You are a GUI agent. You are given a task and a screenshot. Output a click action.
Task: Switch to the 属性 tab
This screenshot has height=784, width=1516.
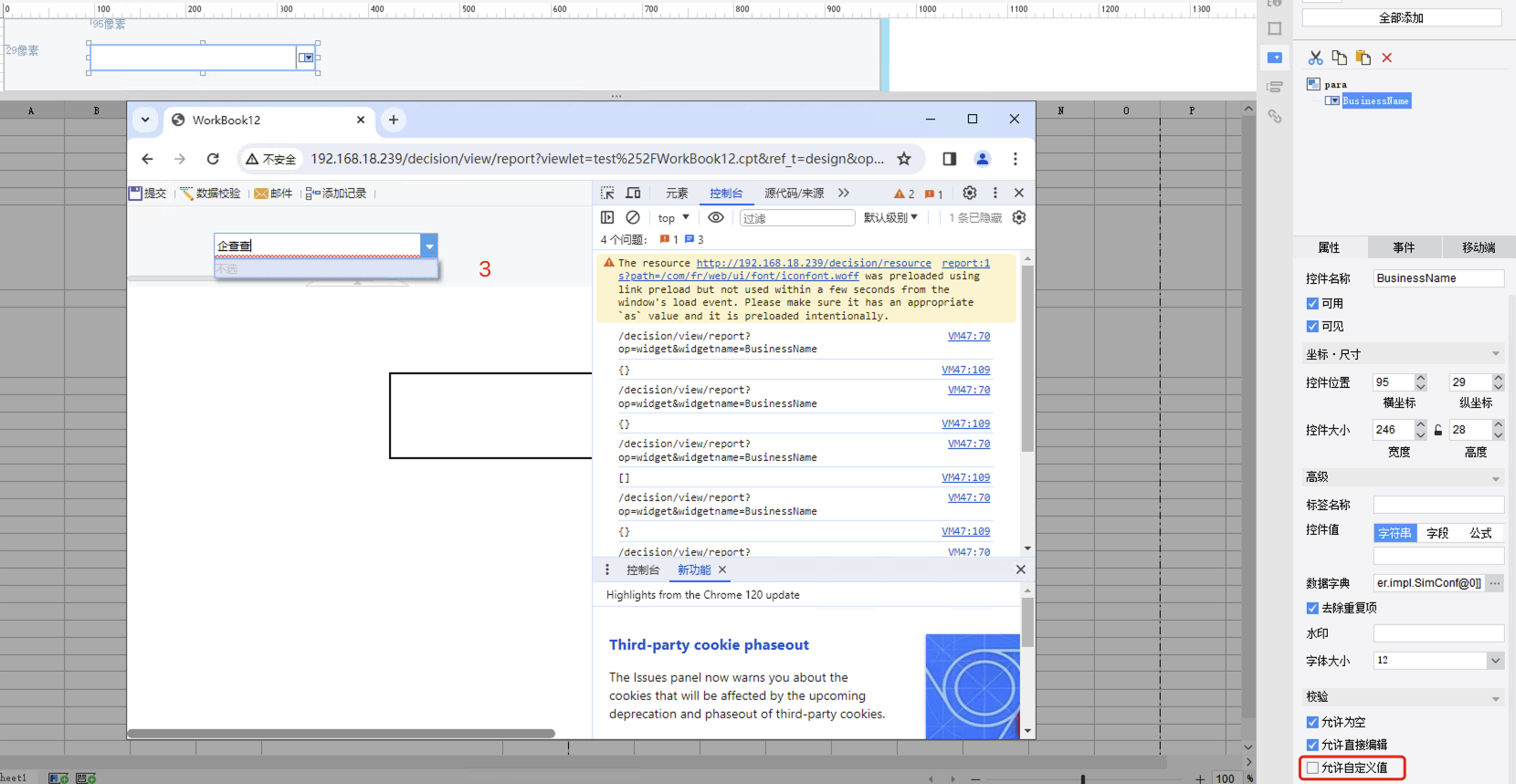pyautogui.click(x=1330, y=247)
